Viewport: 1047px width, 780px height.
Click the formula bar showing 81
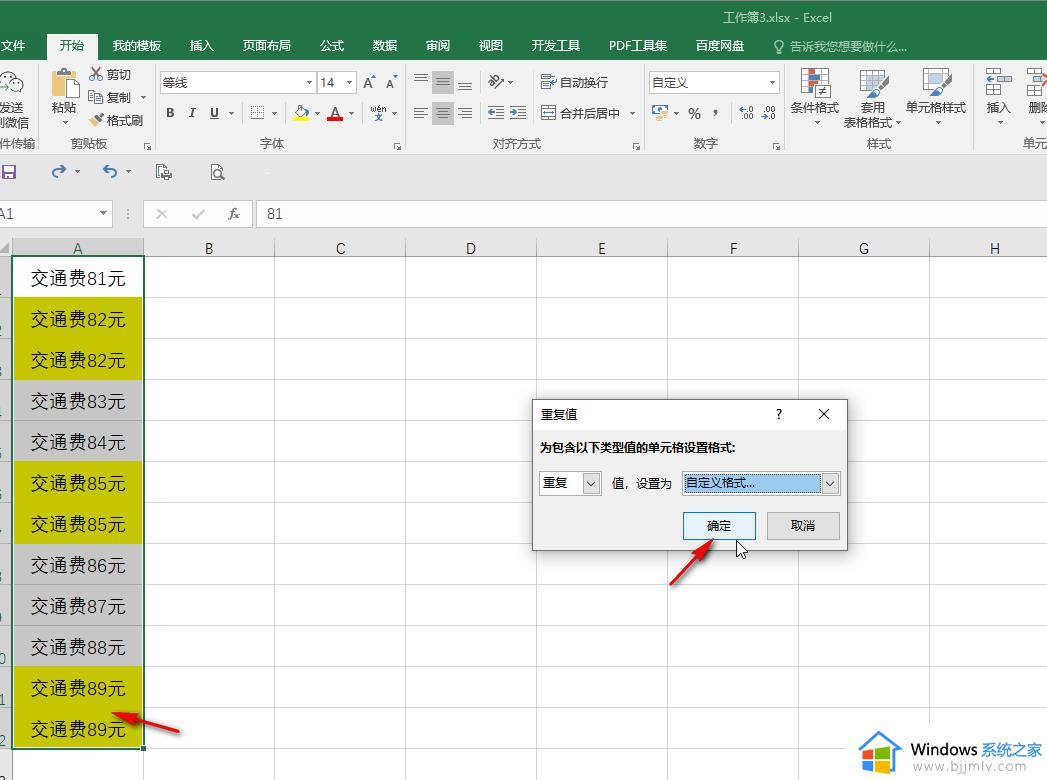point(651,214)
